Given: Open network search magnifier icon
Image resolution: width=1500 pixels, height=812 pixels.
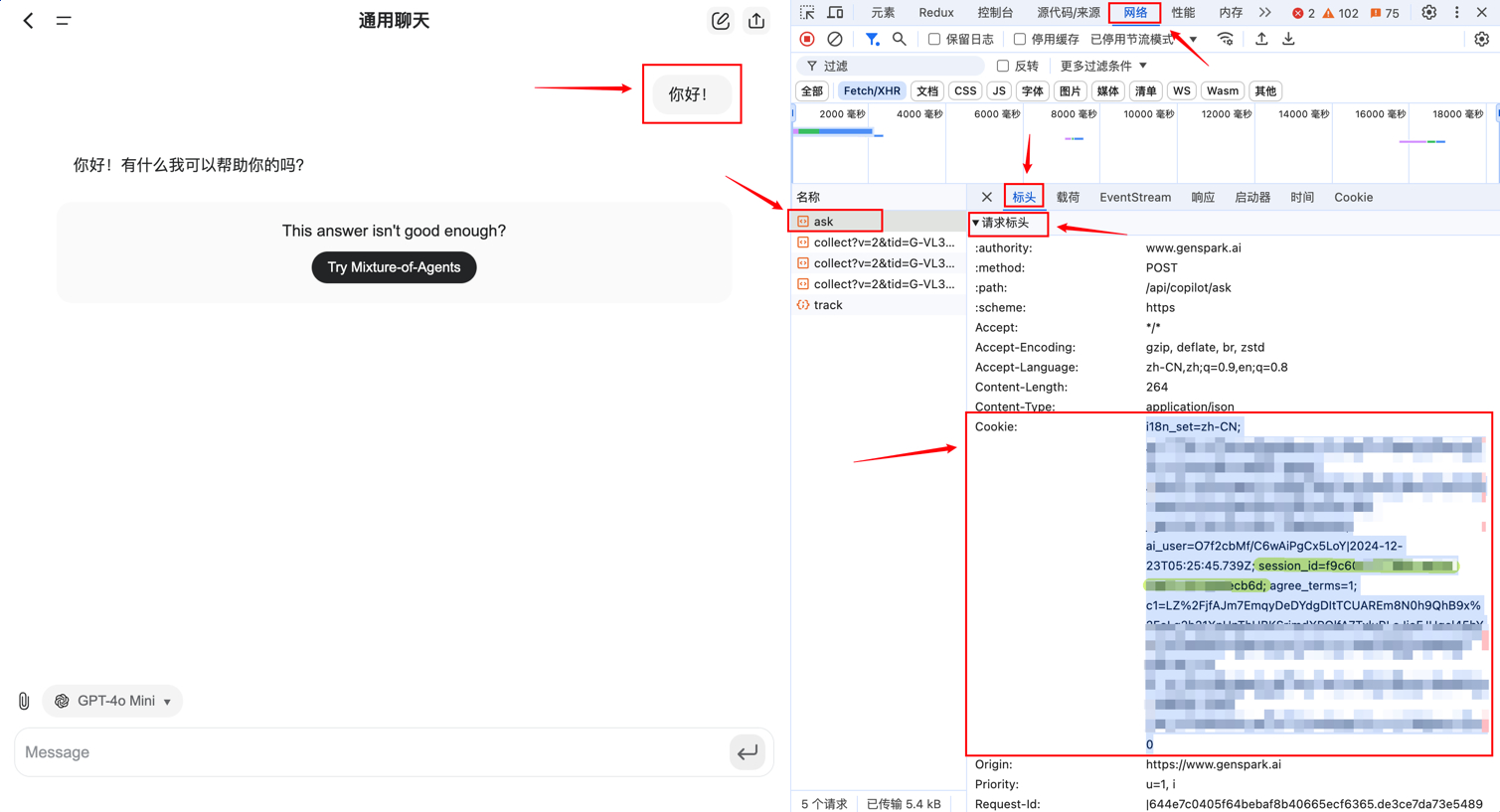Looking at the screenshot, I should [x=900, y=39].
